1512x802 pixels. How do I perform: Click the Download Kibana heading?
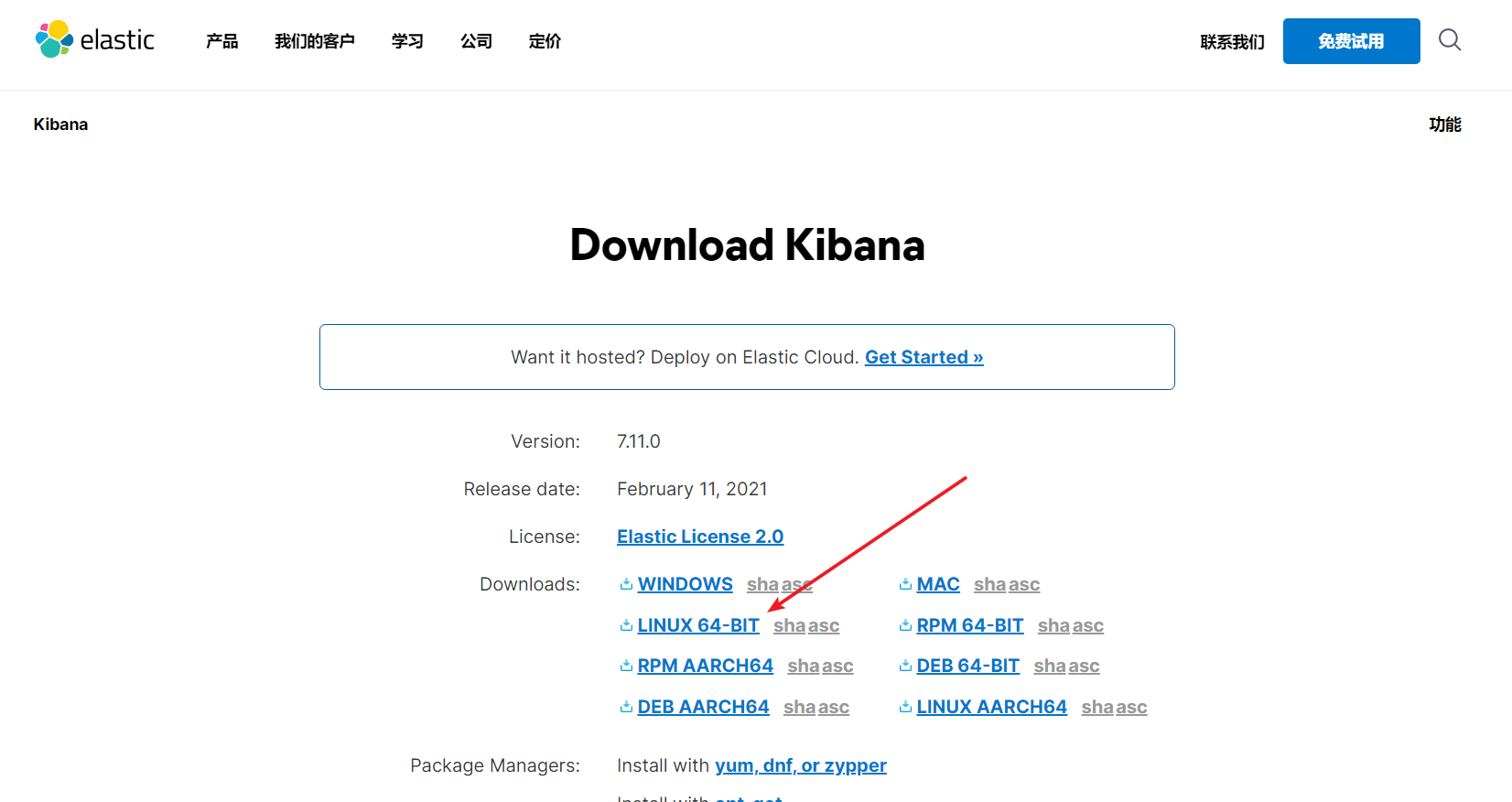point(747,244)
